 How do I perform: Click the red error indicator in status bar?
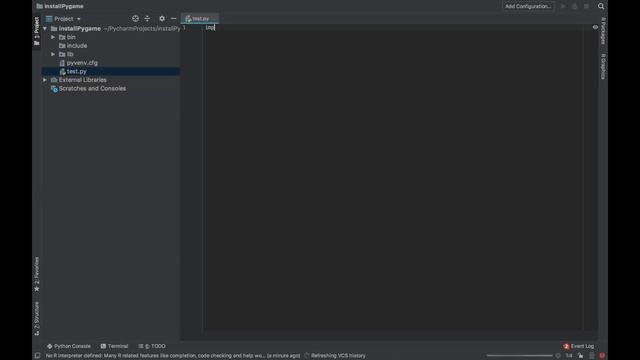coord(602,356)
